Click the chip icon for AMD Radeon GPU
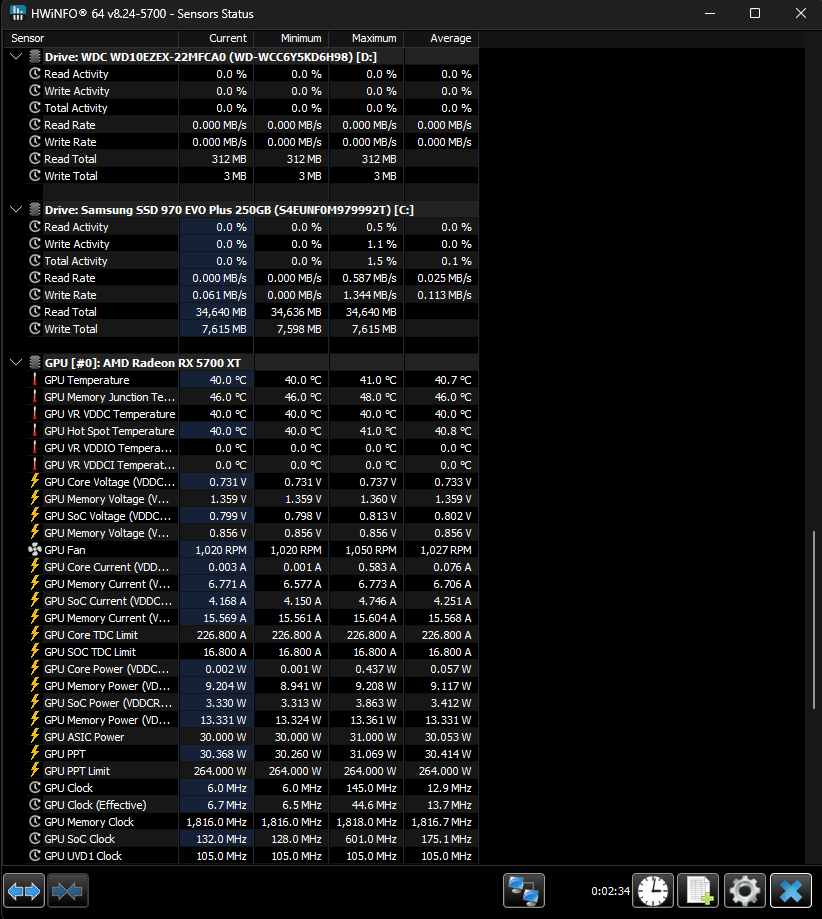822x919 pixels. (35, 362)
